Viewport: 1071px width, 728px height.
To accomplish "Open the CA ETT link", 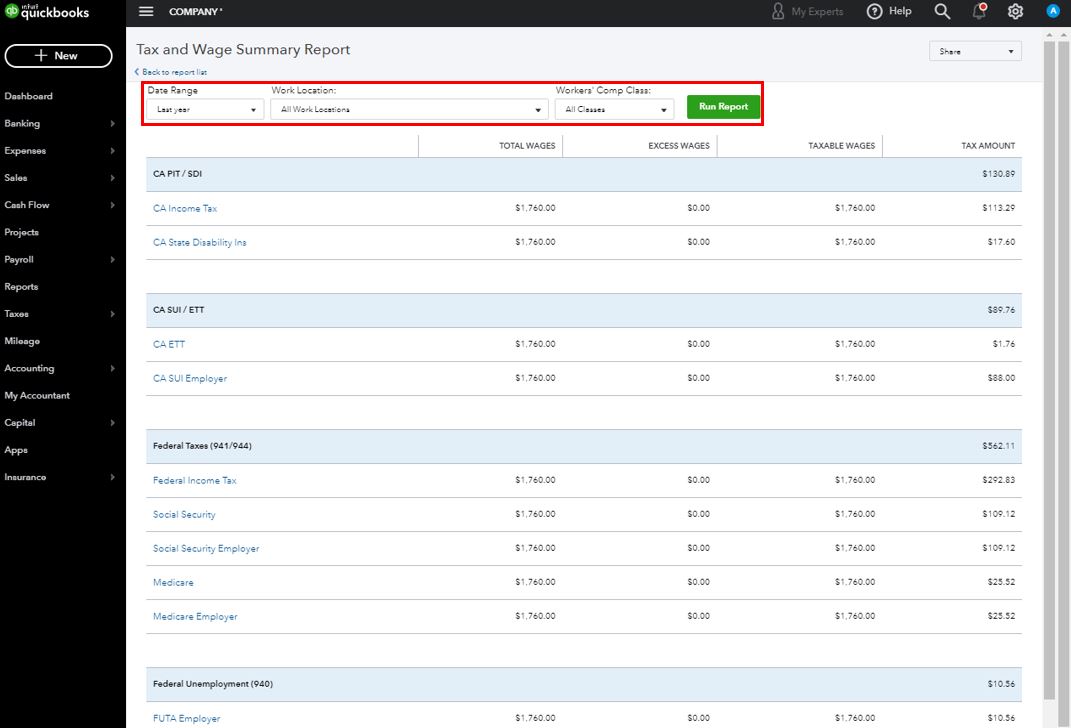I will click(169, 344).
